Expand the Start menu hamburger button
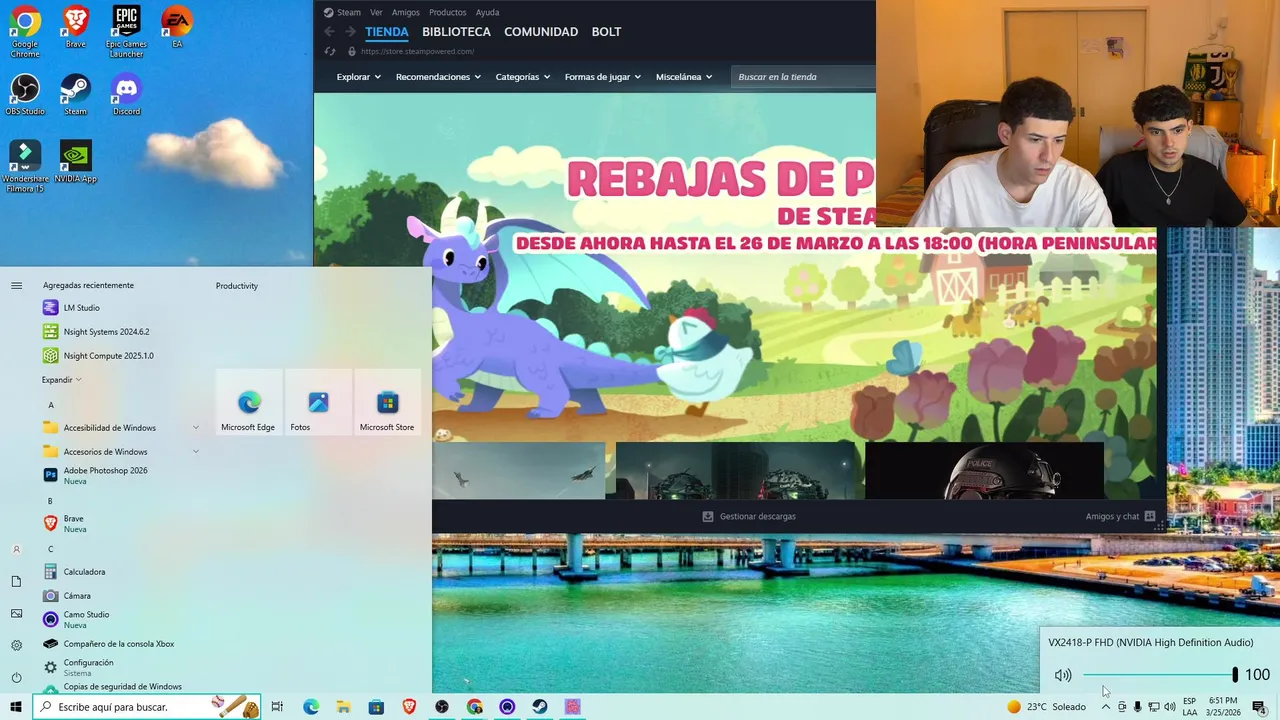The width and height of the screenshot is (1280, 720). click(16, 286)
